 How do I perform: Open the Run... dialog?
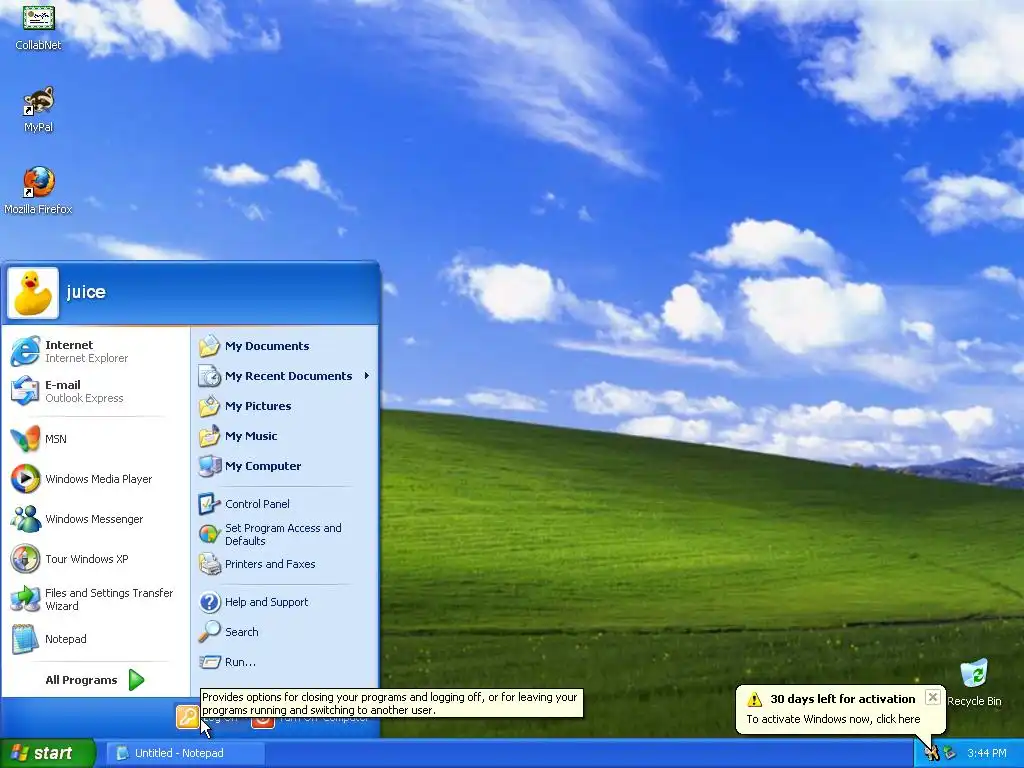pyautogui.click(x=285, y=662)
